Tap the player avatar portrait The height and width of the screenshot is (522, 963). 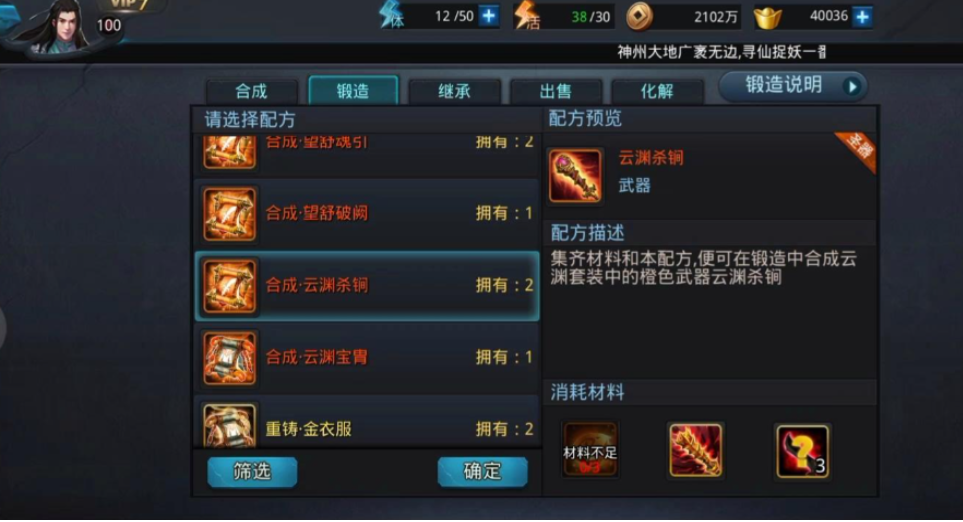coord(58,28)
